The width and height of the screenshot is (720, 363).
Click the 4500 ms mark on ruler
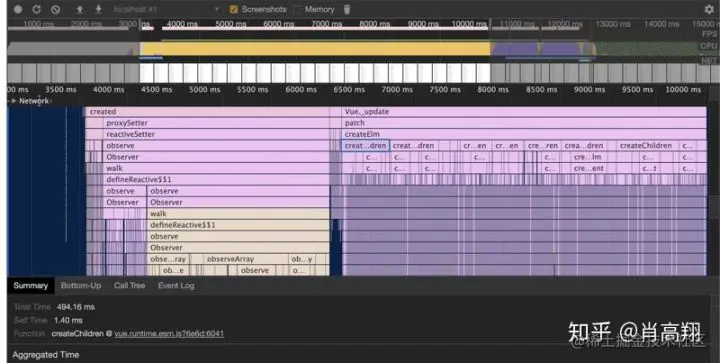157,89
